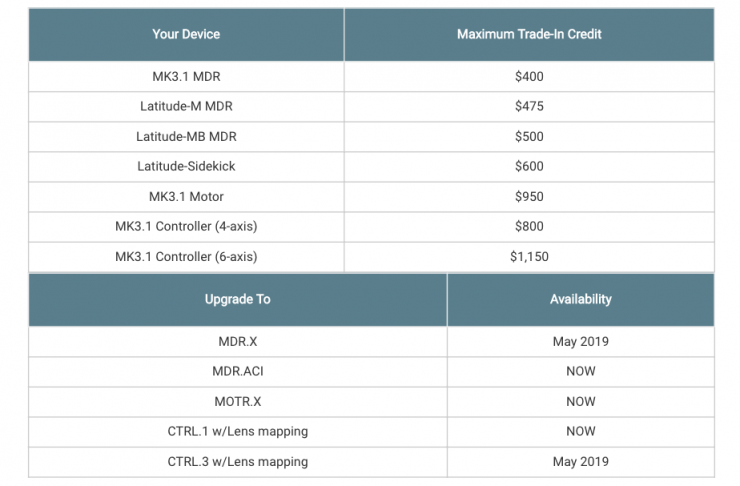Click the Latitude-Sidekick device cell
This screenshot has width=740, height=486.
pos(186,166)
